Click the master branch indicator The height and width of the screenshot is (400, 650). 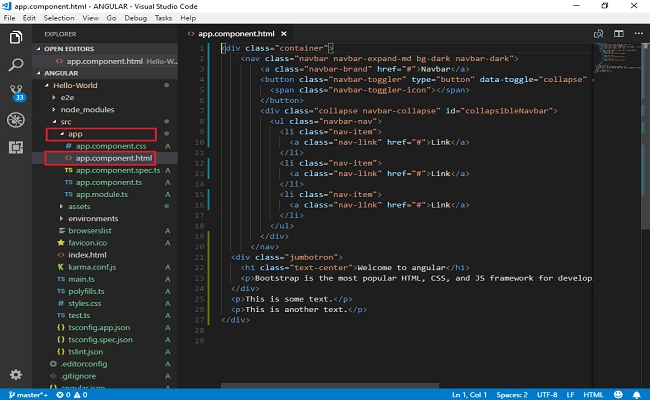(28, 395)
